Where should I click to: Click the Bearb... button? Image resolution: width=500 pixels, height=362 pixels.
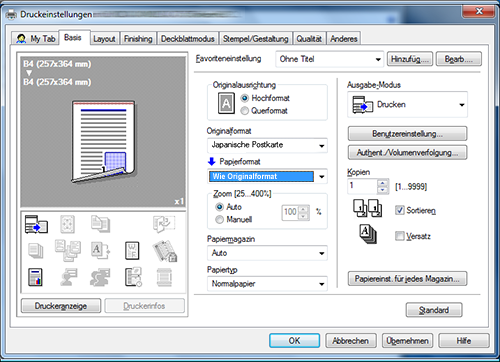(x=459, y=59)
